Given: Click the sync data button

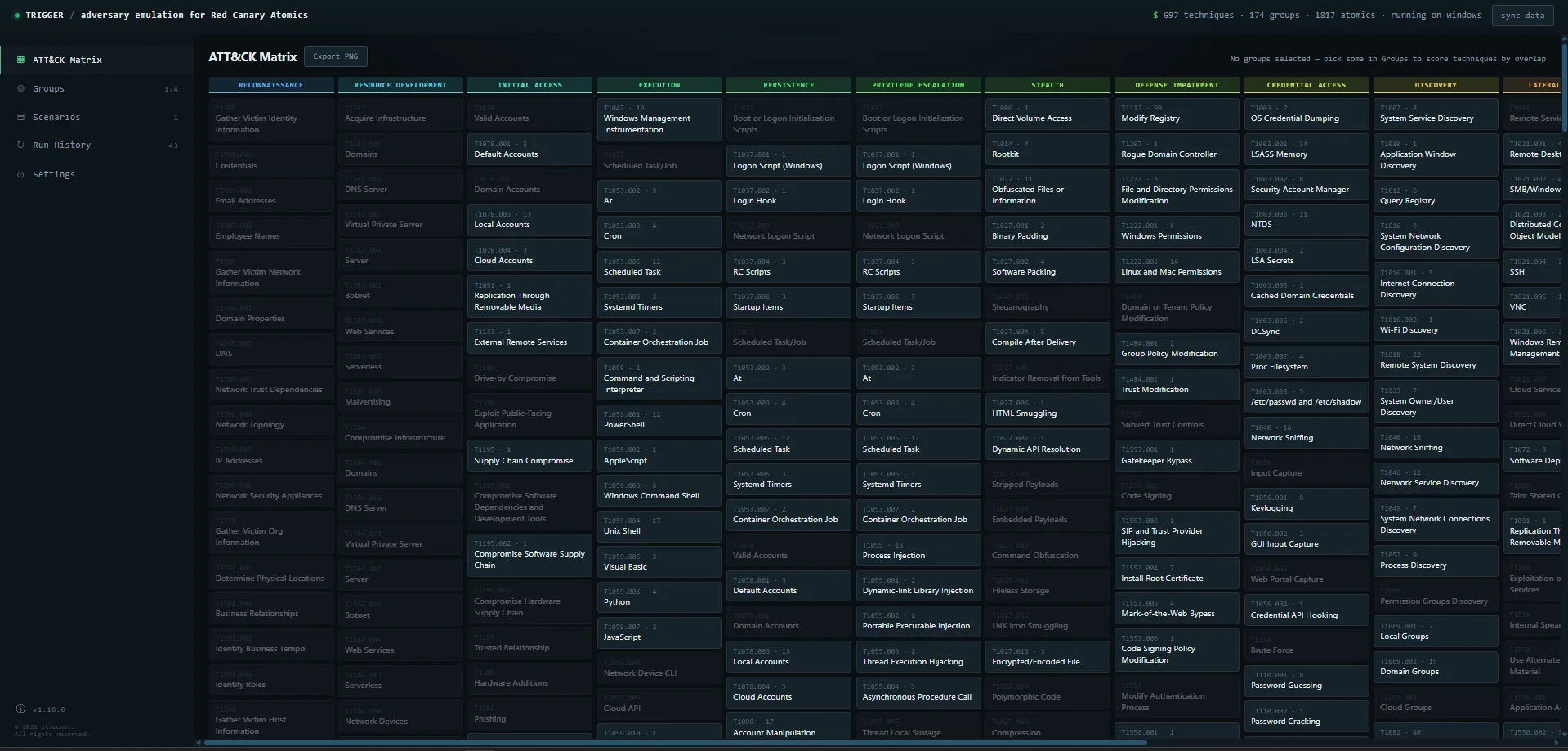Looking at the screenshot, I should pos(1522,15).
